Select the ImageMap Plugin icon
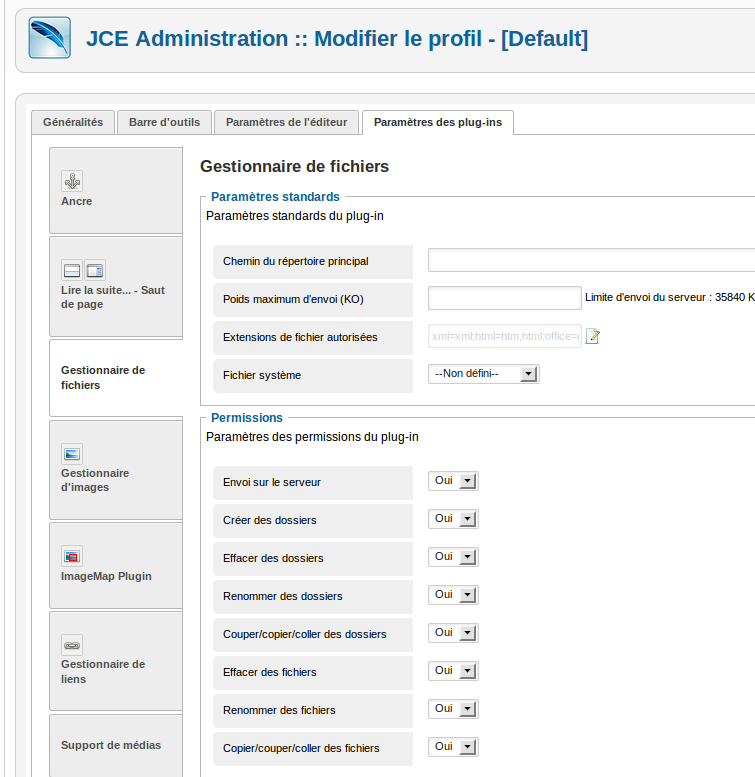 pos(72,556)
